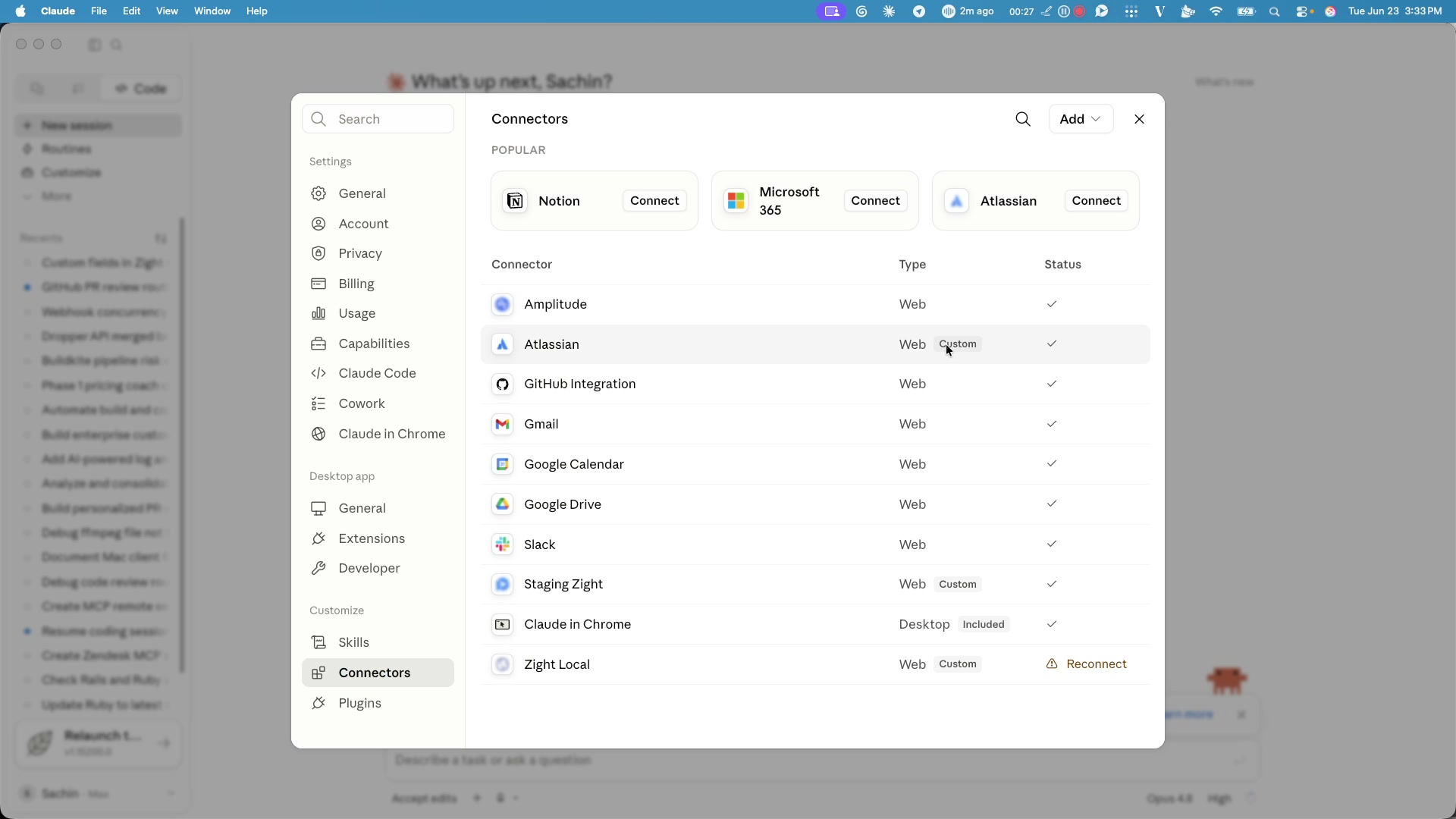Go to Privacy settings
The image size is (1456, 819).
pos(378,253)
